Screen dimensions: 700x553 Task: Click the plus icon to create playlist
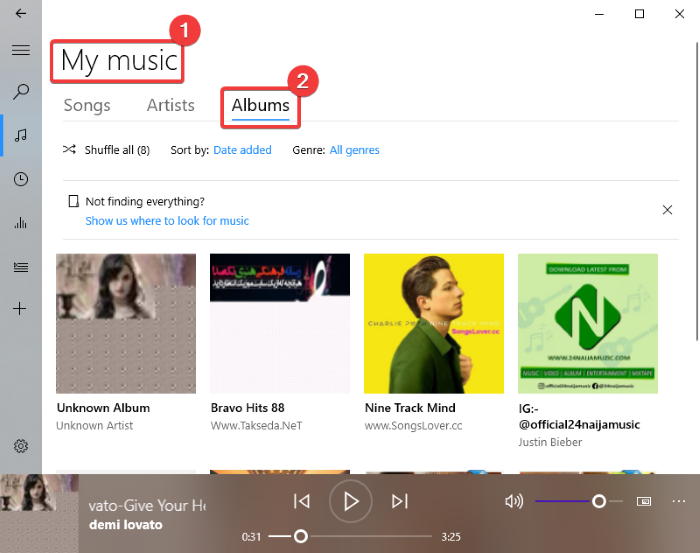pyautogui.click(x=21, y=309)
